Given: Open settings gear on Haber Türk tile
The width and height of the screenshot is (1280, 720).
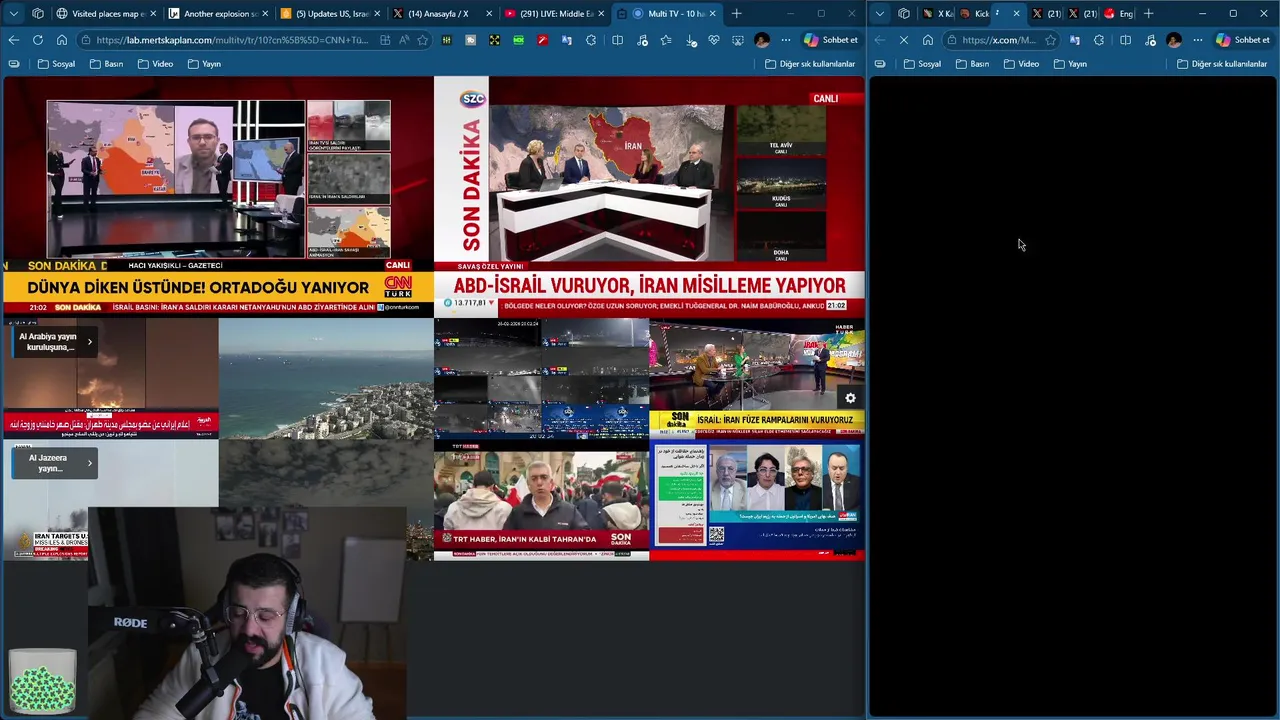Looking at the screenshot, I should (x=850, y=398).
